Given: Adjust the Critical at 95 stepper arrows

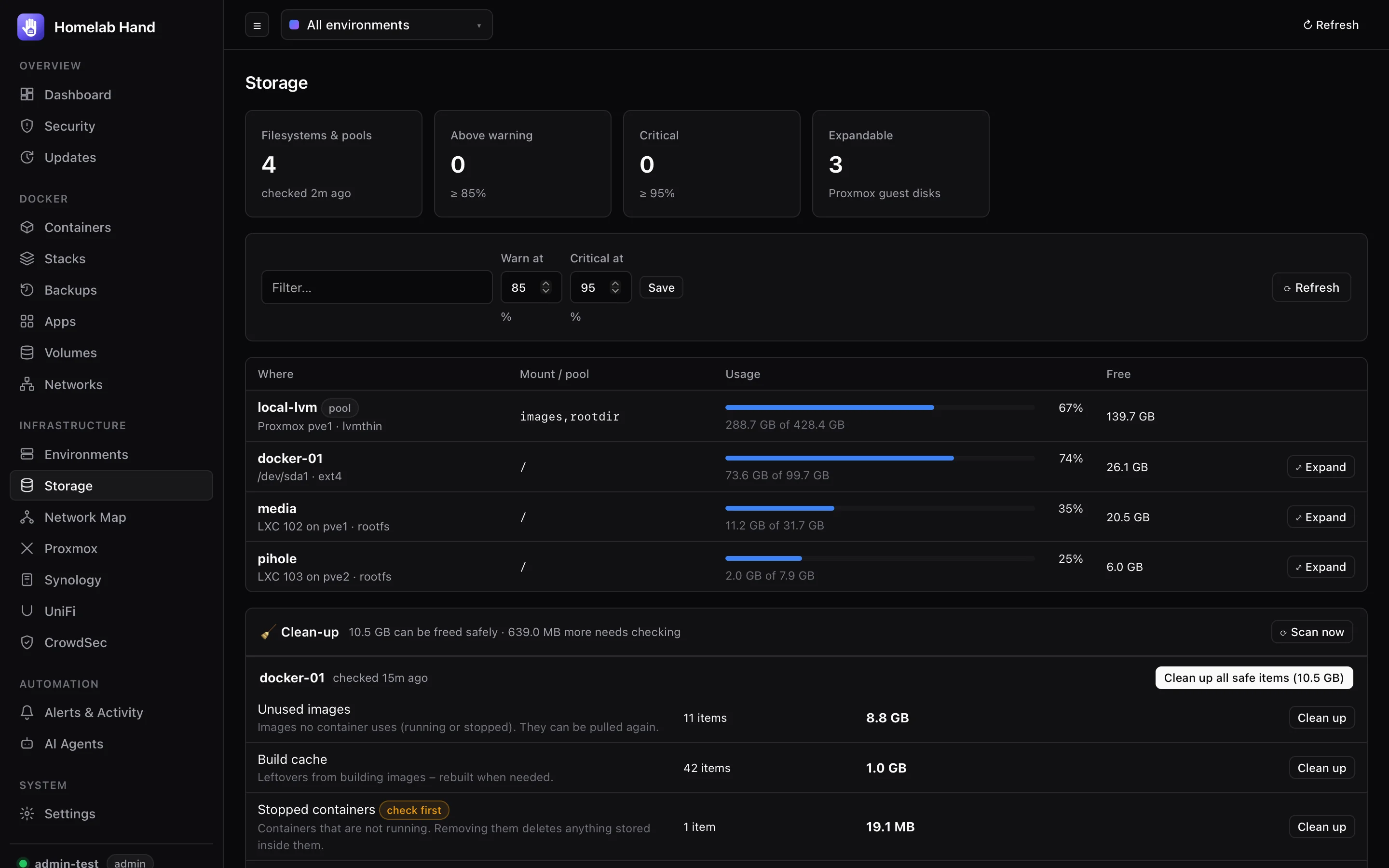Looking at the screenshot, I should click(615, 287).
